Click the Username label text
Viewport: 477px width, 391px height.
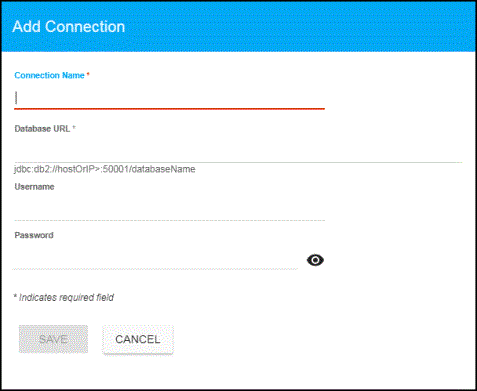point(34,187)
